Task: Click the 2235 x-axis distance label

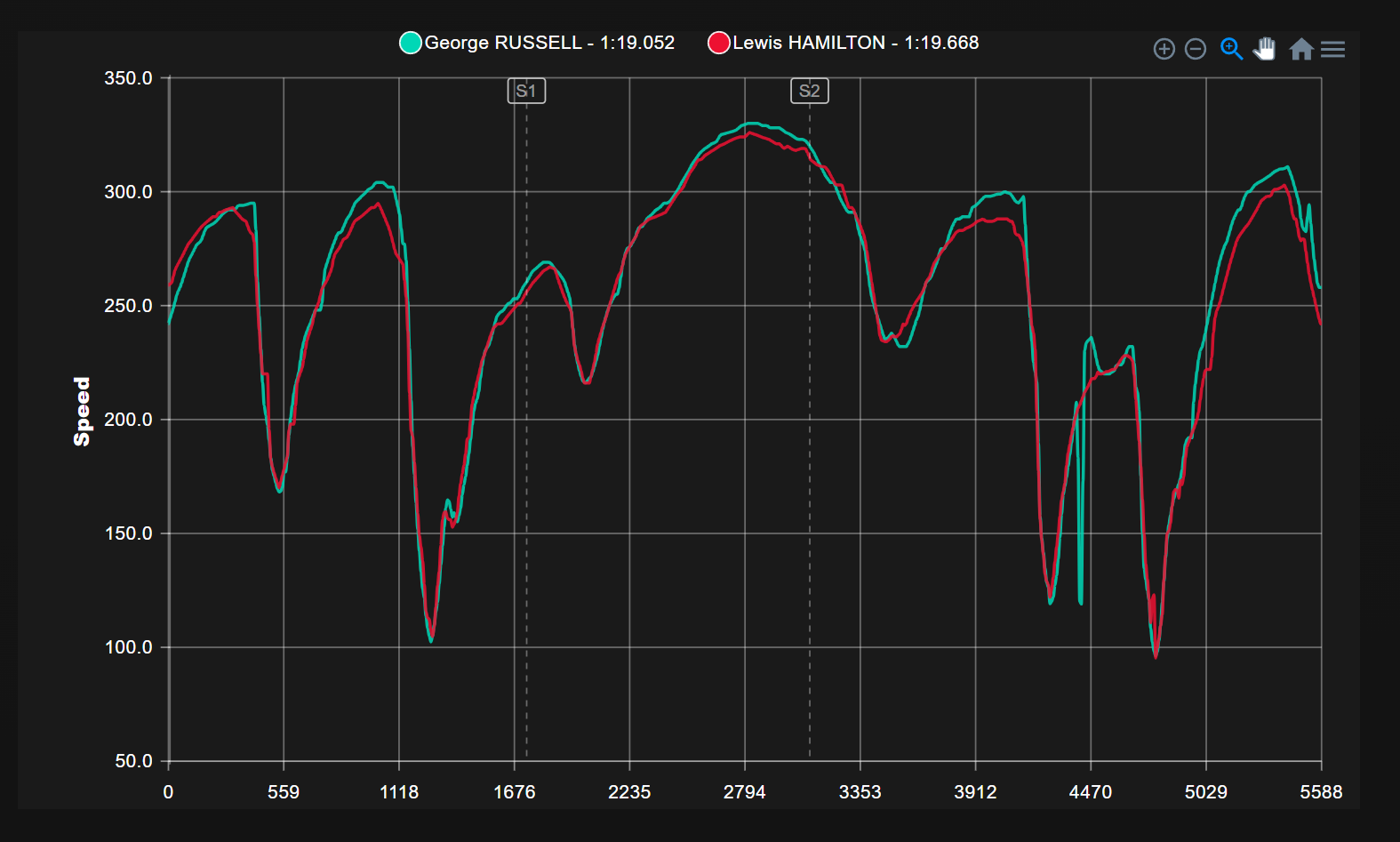Action: [x=629, y=792]
